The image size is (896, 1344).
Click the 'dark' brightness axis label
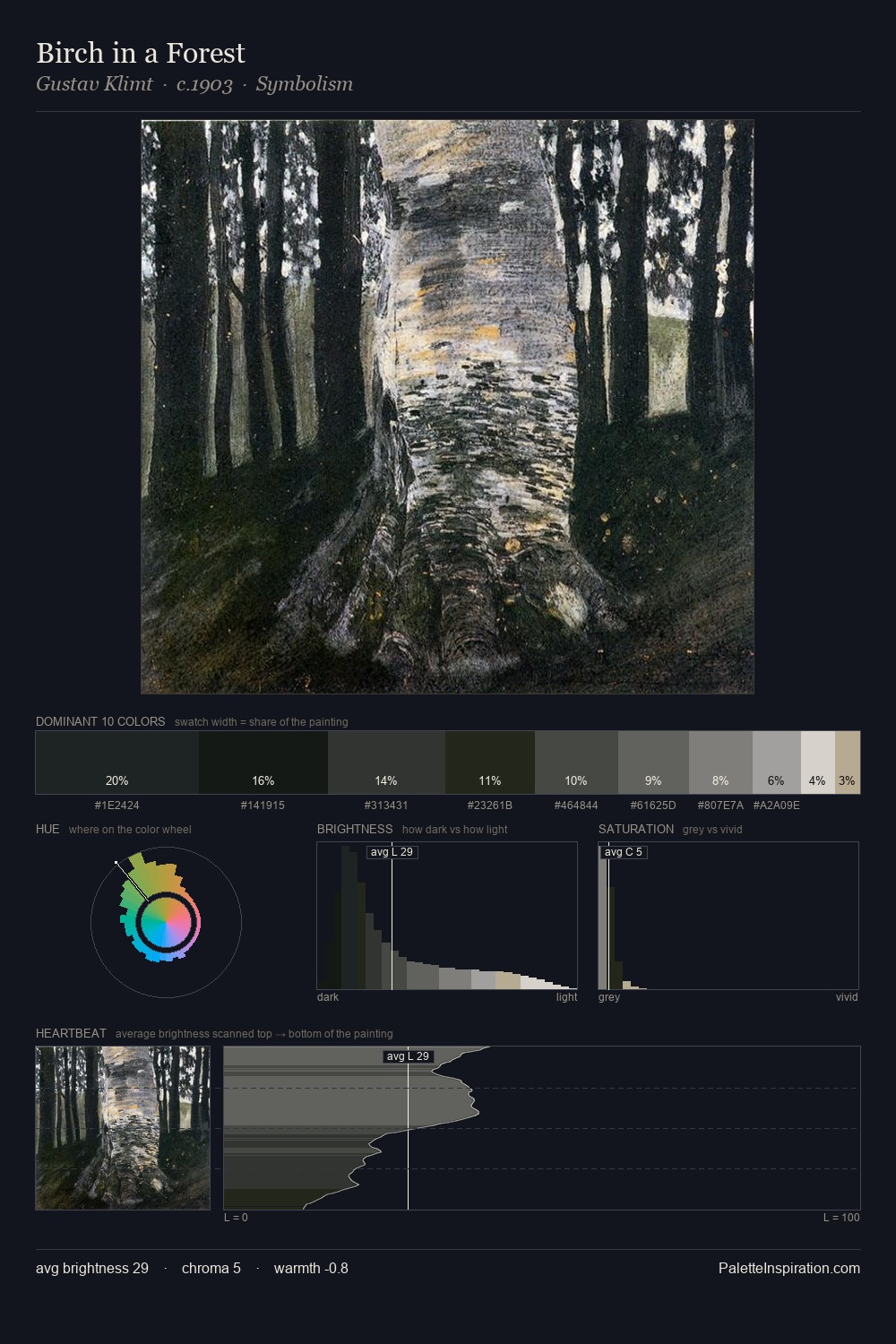tap(328, 997)
